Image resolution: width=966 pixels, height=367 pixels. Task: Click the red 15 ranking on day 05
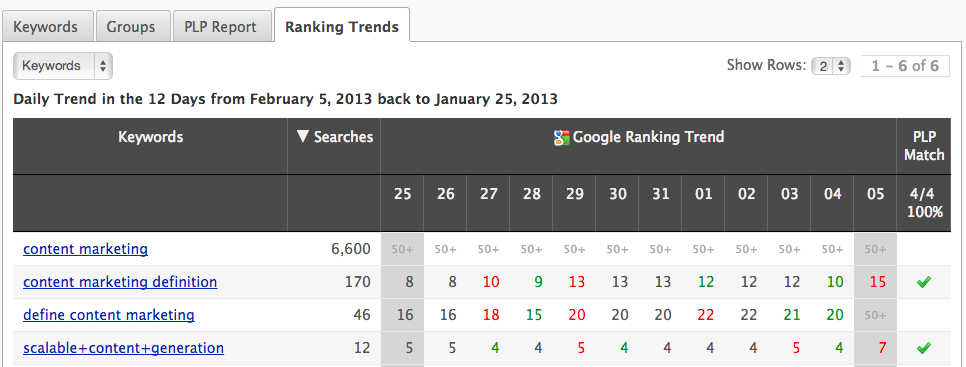tap(877, 283)
